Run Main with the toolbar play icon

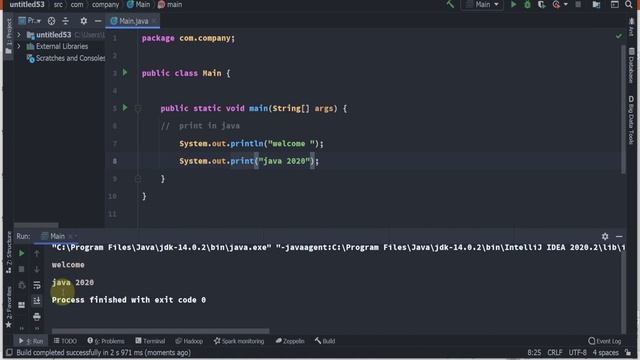(513, 4)
